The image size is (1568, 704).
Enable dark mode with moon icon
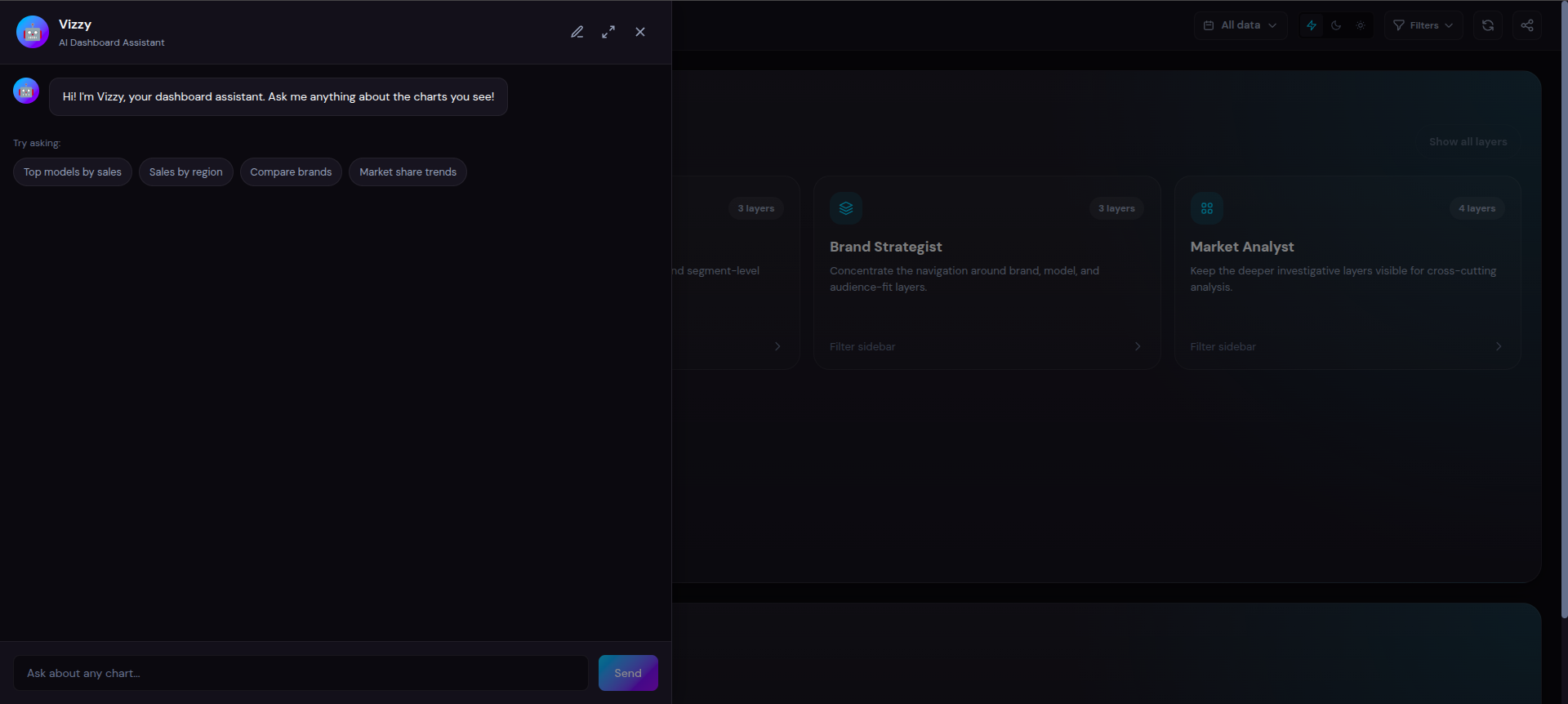[1336, 25]
